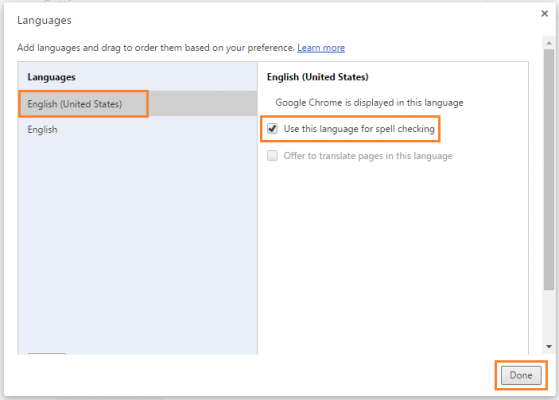Select the plain English entry in the list

138,129
